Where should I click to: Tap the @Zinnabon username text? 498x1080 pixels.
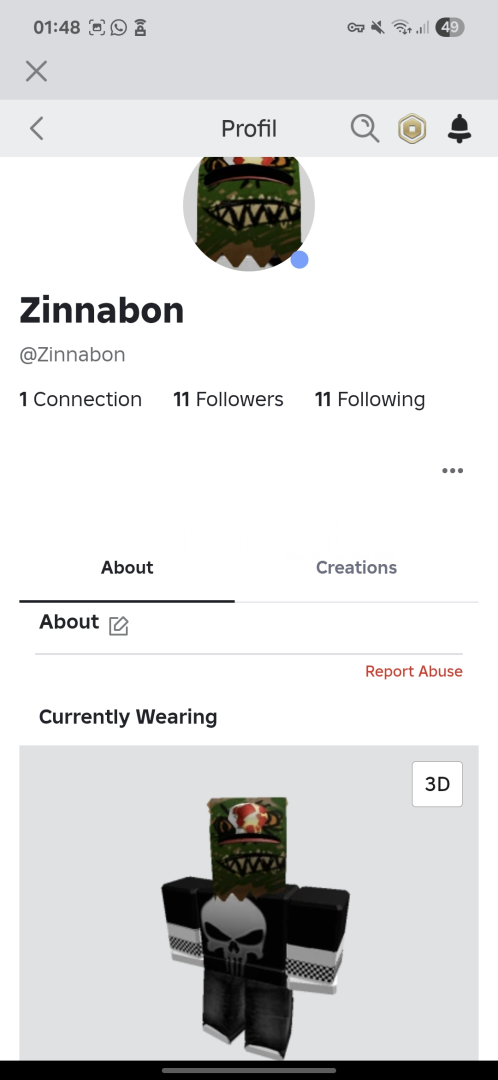(x=72, y=355)
